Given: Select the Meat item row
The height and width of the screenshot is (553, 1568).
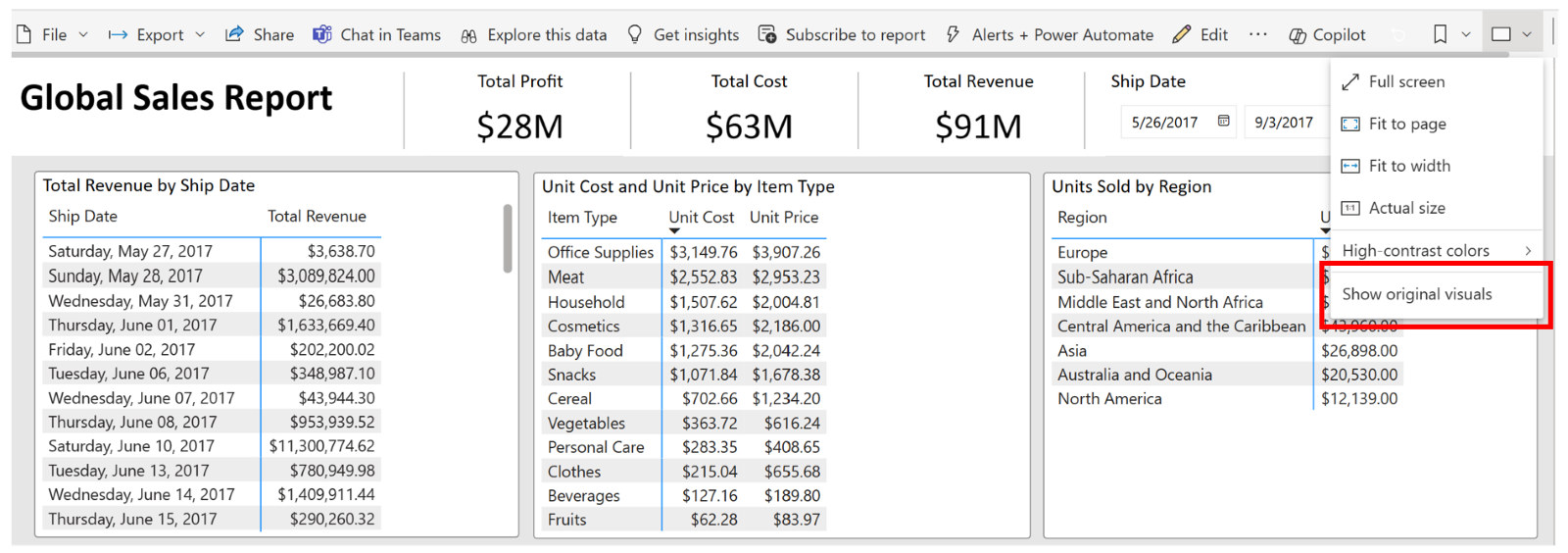Looking at the screenshot, I should coord(684,277).
